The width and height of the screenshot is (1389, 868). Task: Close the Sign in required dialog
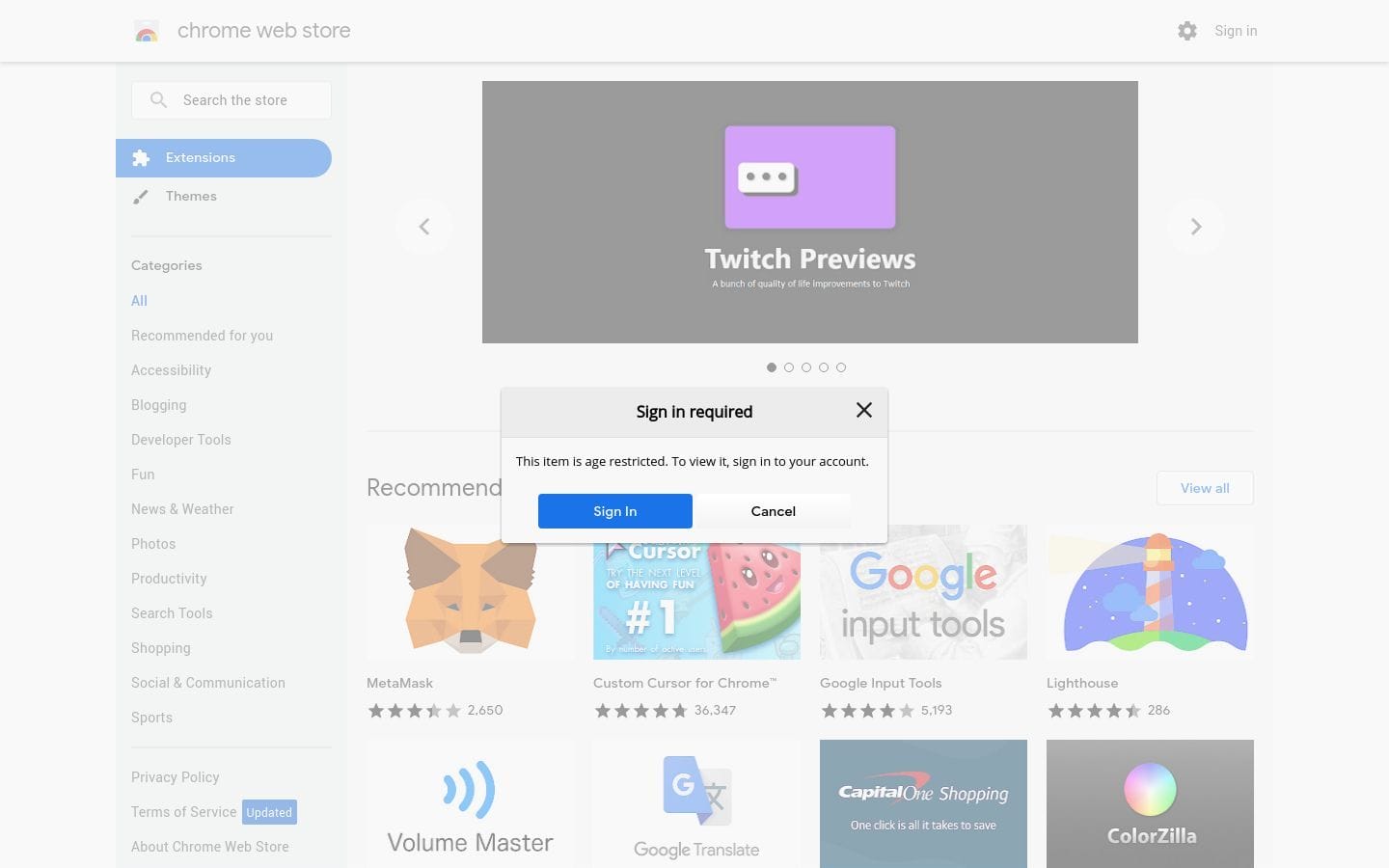coord(863,411)
